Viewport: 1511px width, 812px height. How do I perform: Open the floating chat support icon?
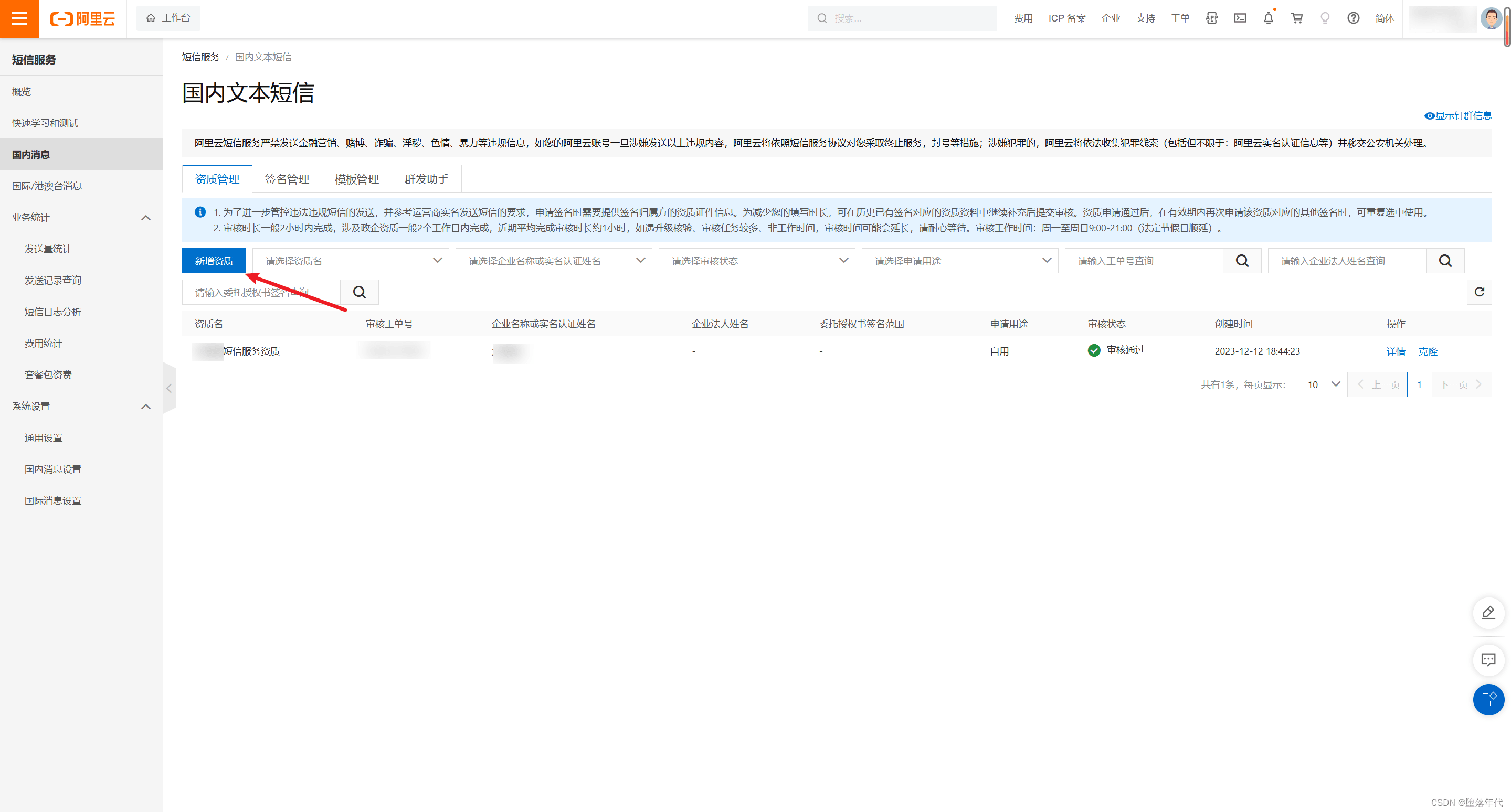pyautogui.click(x=1489, y=659)
